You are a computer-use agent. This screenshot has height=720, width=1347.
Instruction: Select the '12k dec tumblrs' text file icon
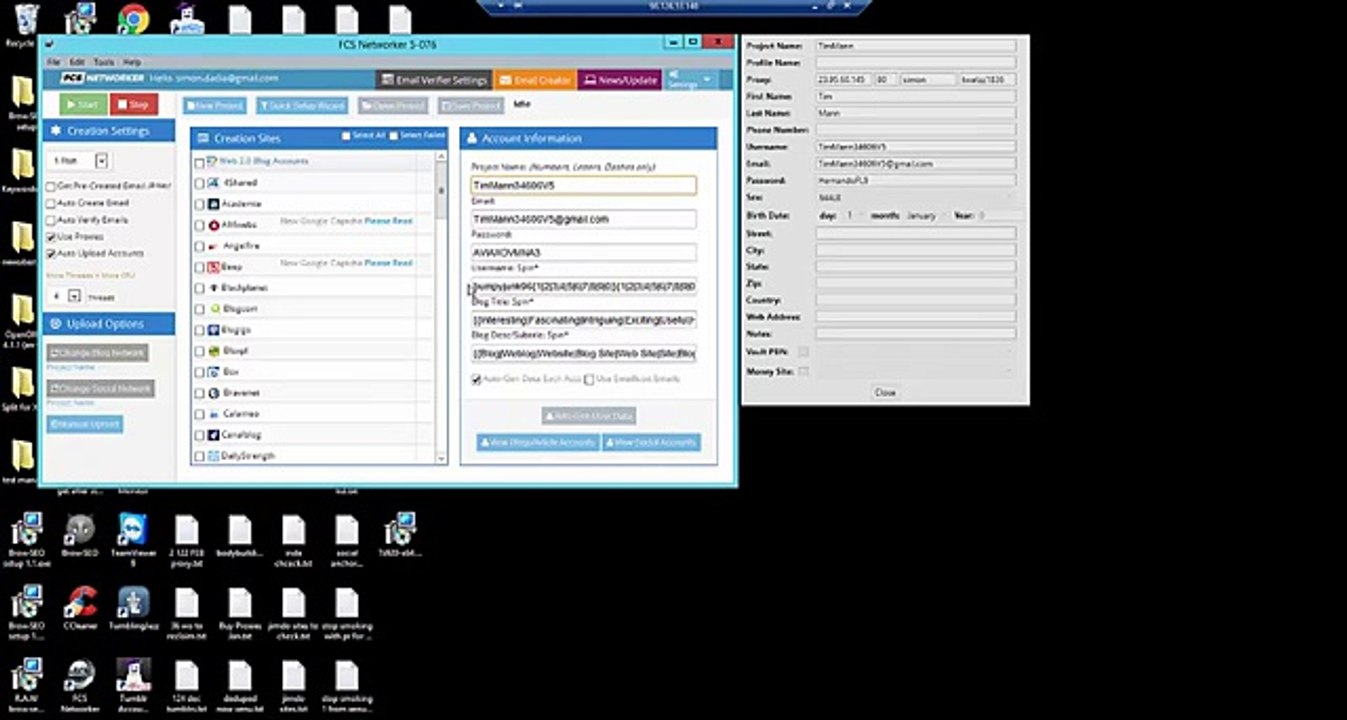[187, 685]
